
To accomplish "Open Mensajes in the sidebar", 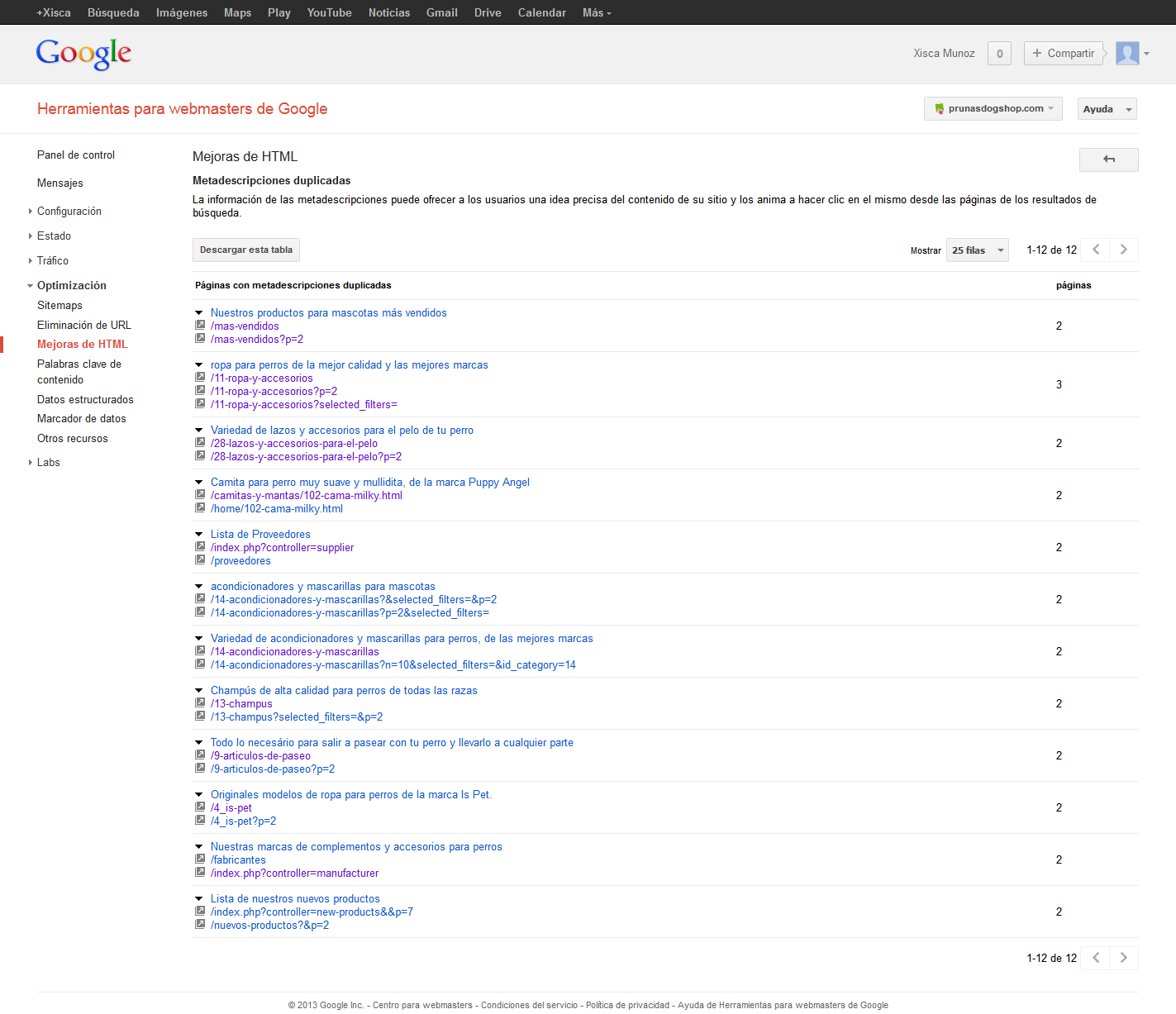I will [60, 183].
